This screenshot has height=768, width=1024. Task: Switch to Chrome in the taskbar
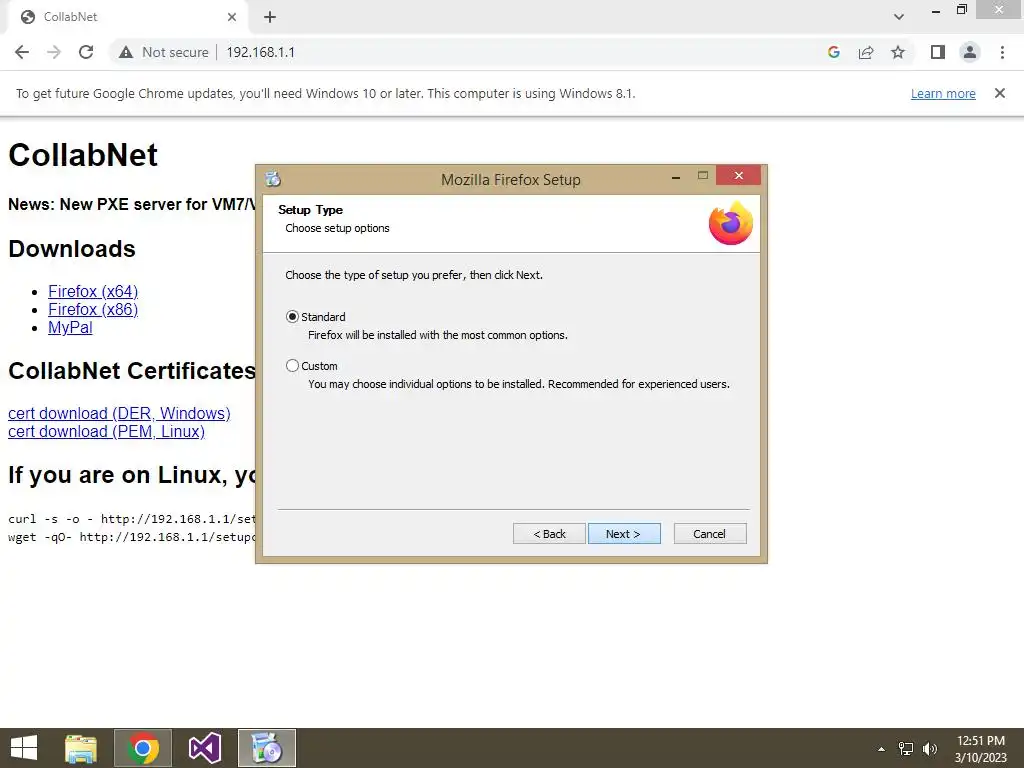tap(143, 748)
